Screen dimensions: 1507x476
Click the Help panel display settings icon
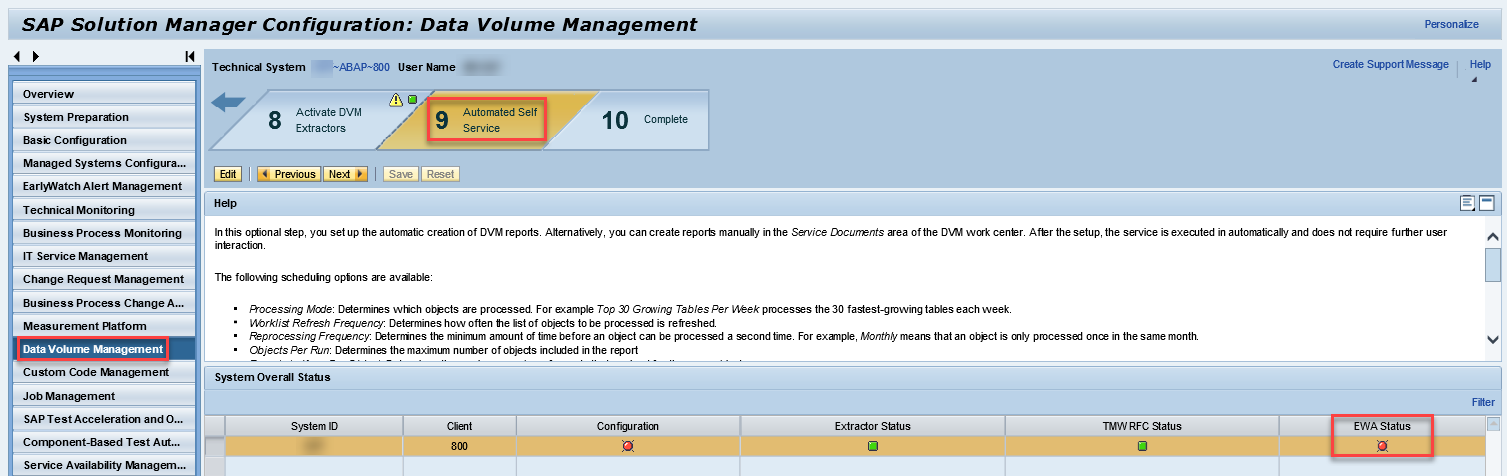(x=1468, y=203)
